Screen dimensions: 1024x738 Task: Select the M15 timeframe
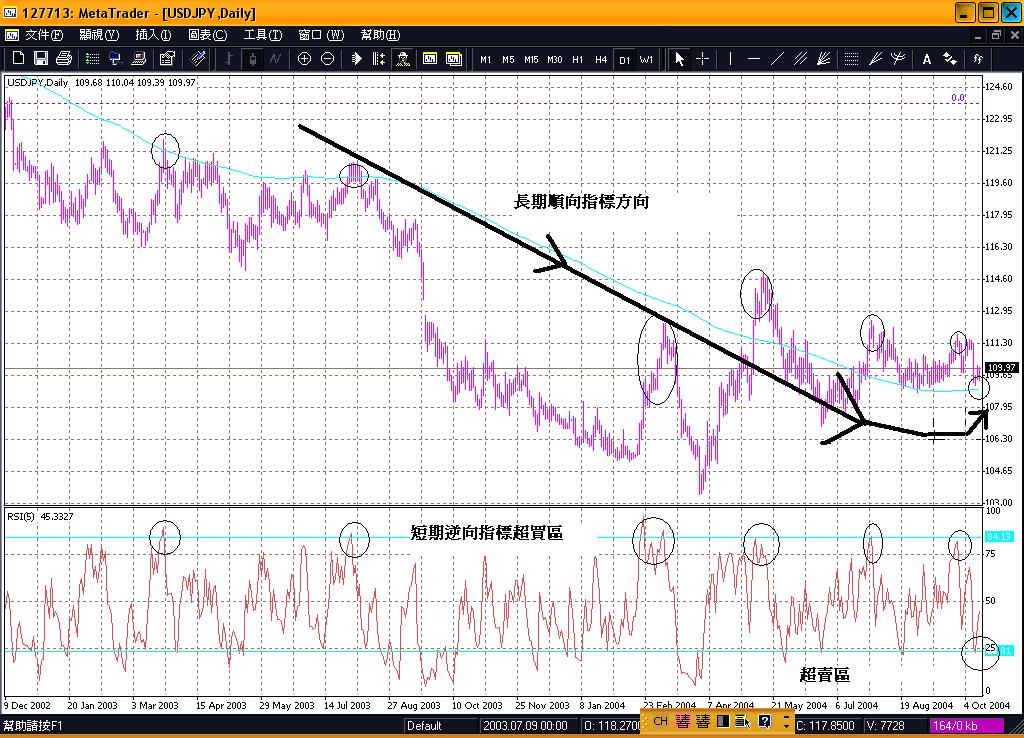point(531,59)
